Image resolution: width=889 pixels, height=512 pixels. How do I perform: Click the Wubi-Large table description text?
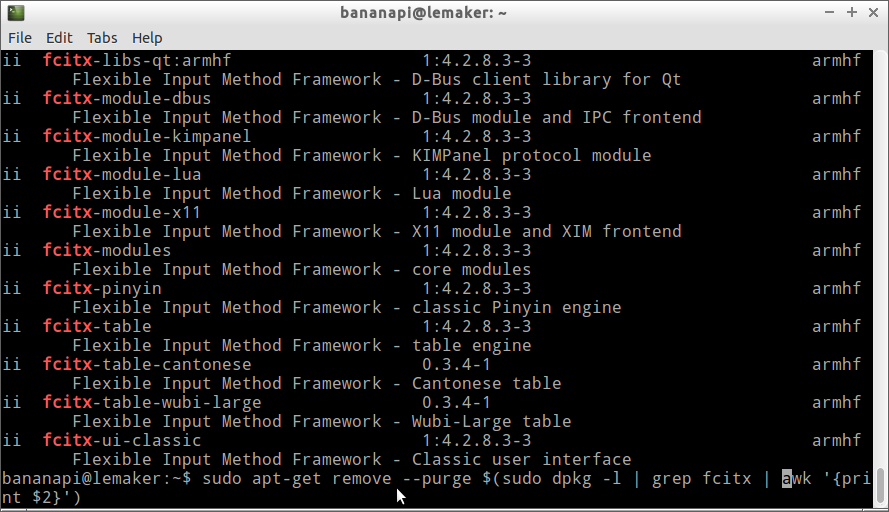click(x=492, y=422)
